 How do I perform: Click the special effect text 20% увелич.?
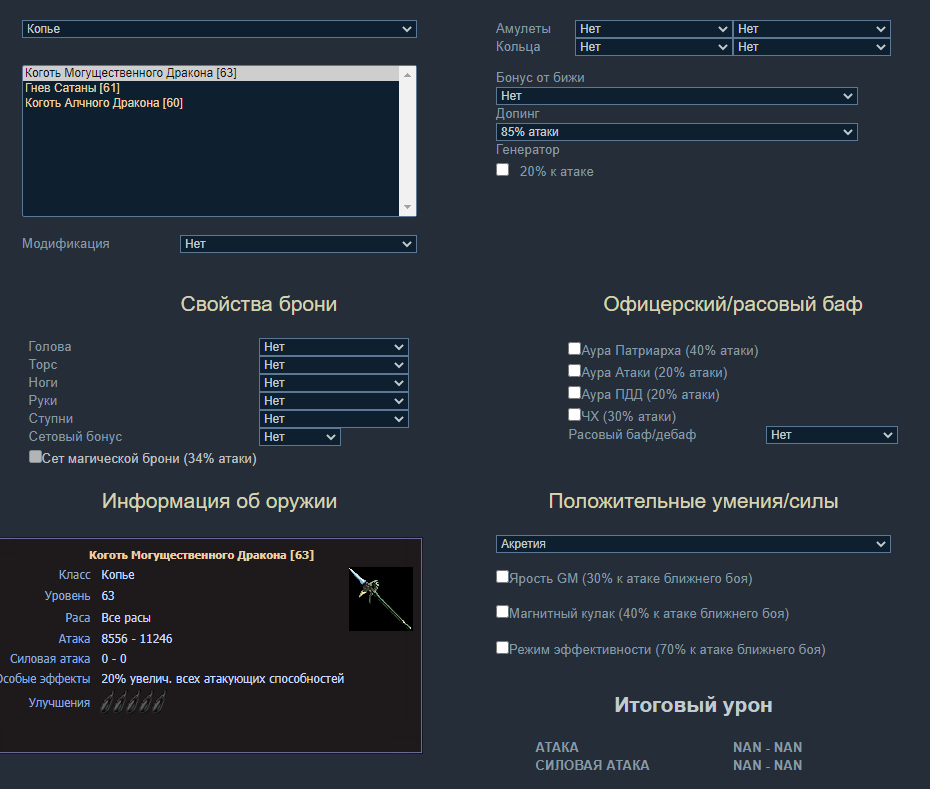(222, 679)
